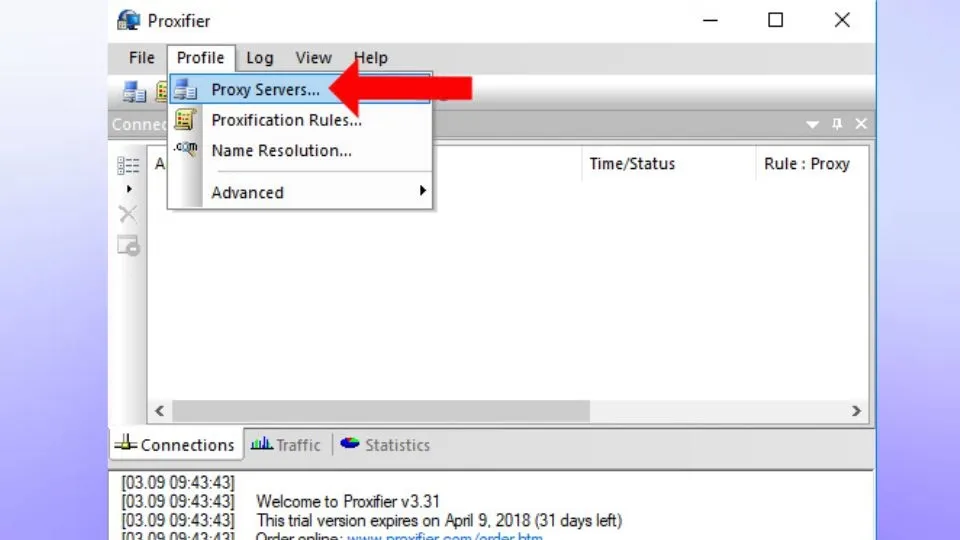
Task: Sort by Rule : Proxy column header
Action: [x=812, y=163]
